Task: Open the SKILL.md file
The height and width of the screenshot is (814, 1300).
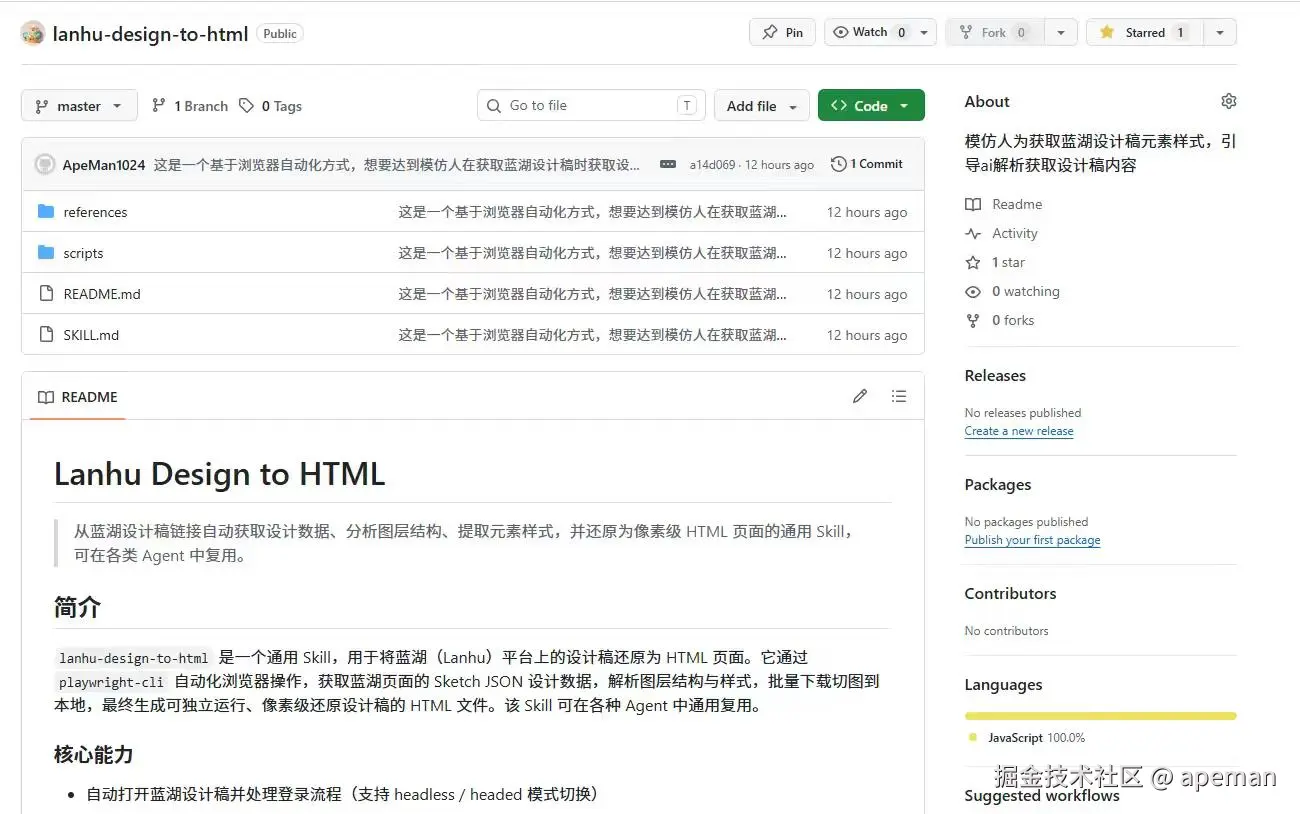Action: 91,335
